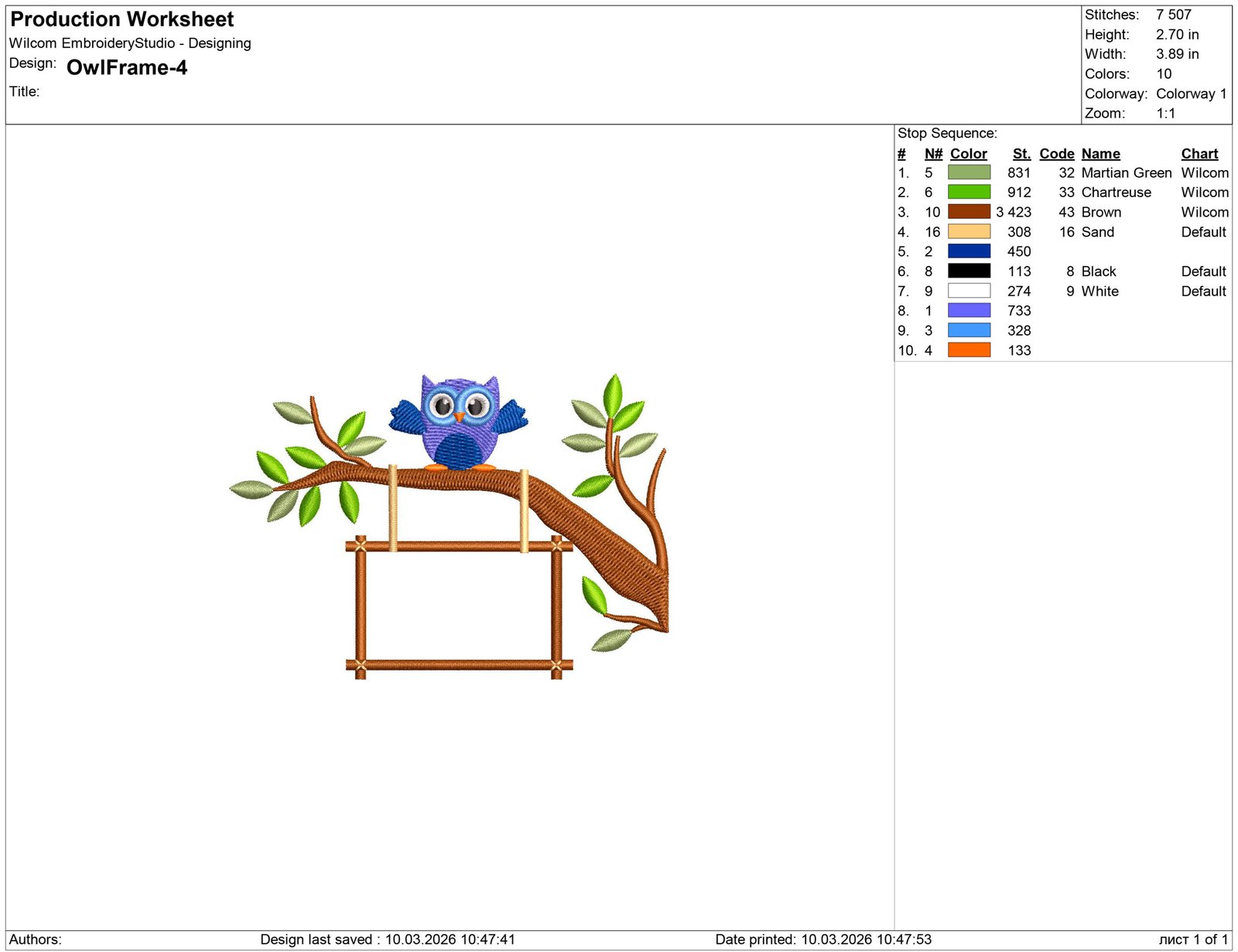
Task: Select the dark blue swatch in row 5
Action: (969, 251)
